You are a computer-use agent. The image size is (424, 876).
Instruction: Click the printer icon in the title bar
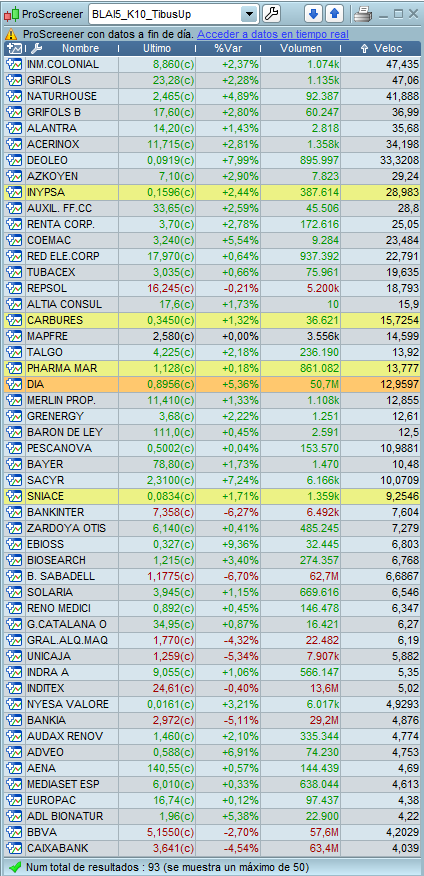(x=363, y=13)
